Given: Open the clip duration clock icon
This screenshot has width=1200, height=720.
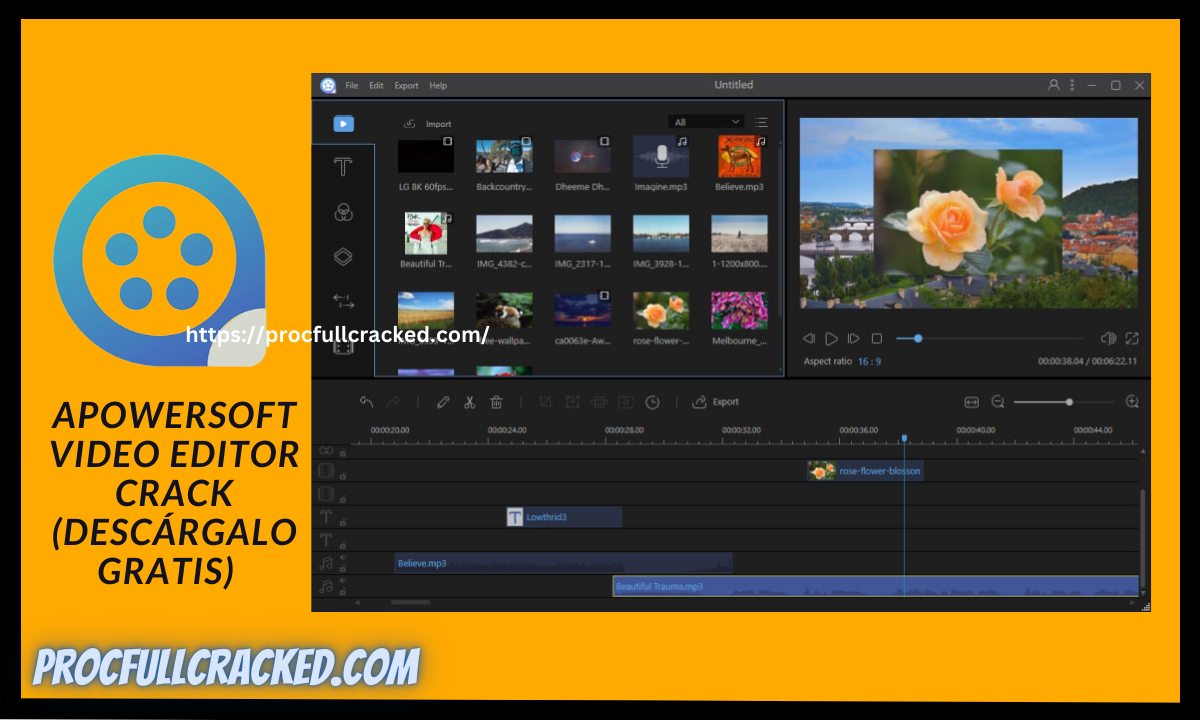Looking at the screenshot, I should click(x=652, y=403).
